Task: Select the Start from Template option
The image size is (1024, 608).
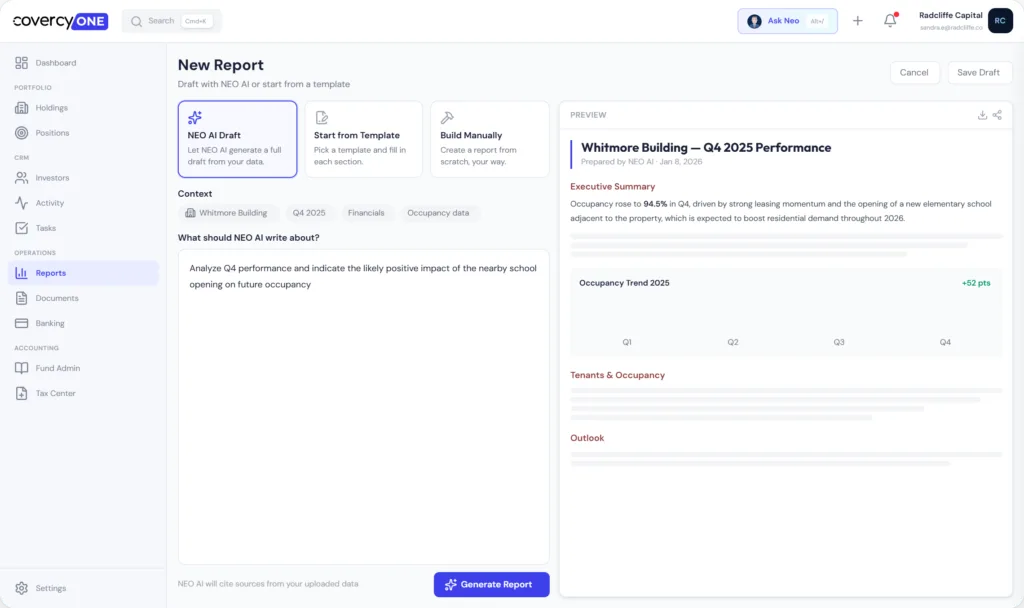Action: pos(363,139)
